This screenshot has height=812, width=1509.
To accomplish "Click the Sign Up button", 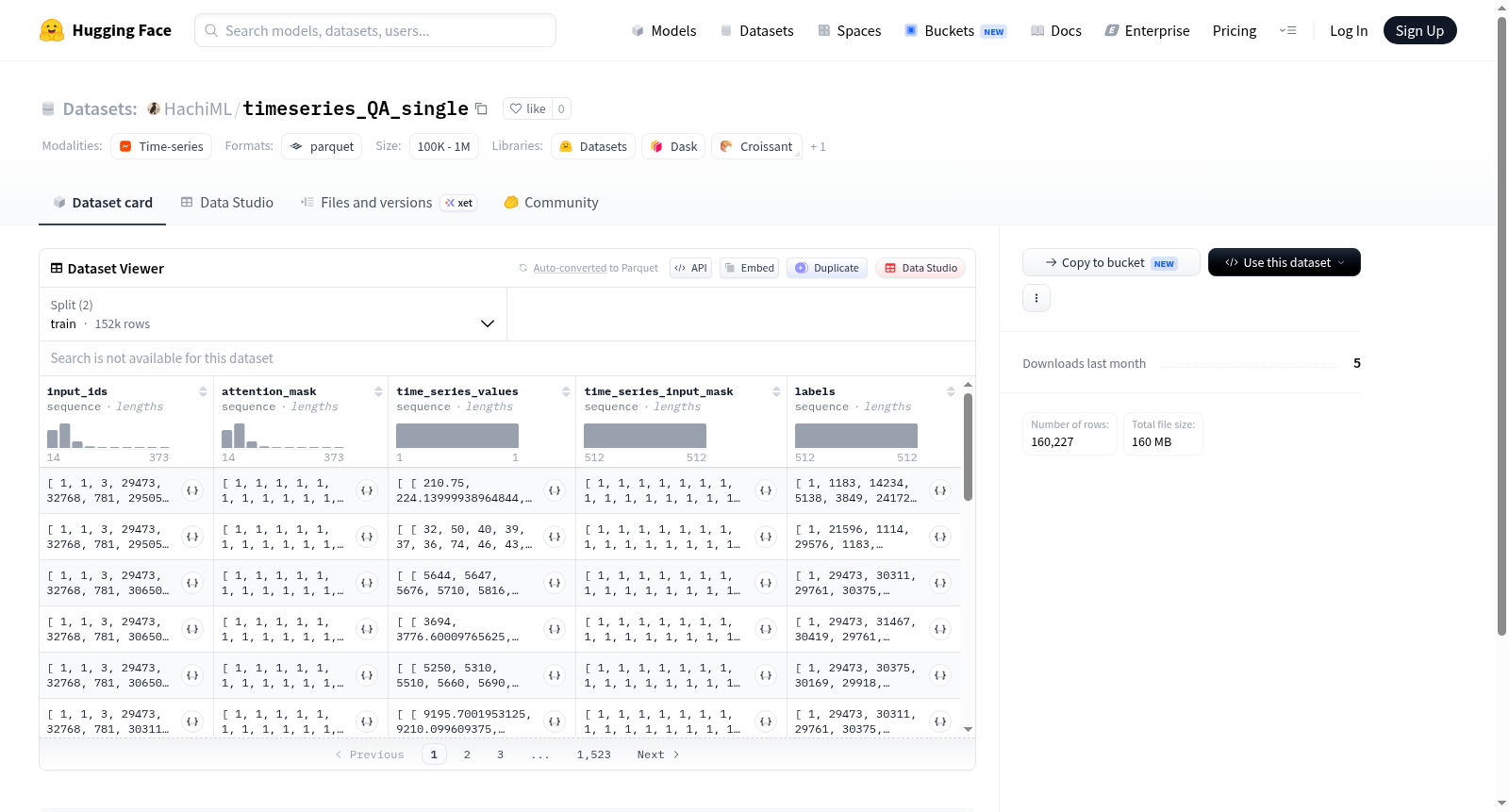I will coord(1419,30).
